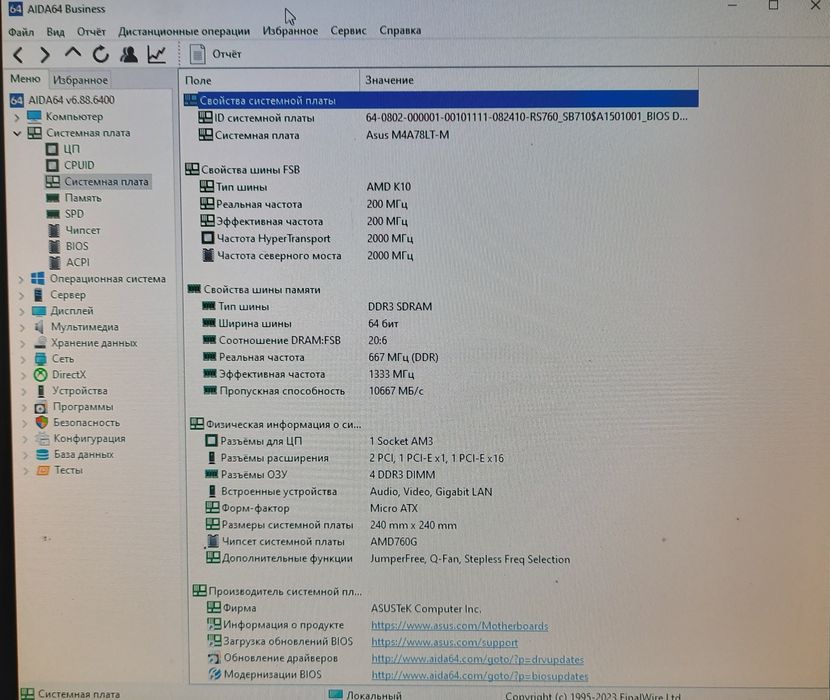830x700 pixels.
Task: Click the Программы icon in tree
Action: pyautogui.click(x=41, y=407)
